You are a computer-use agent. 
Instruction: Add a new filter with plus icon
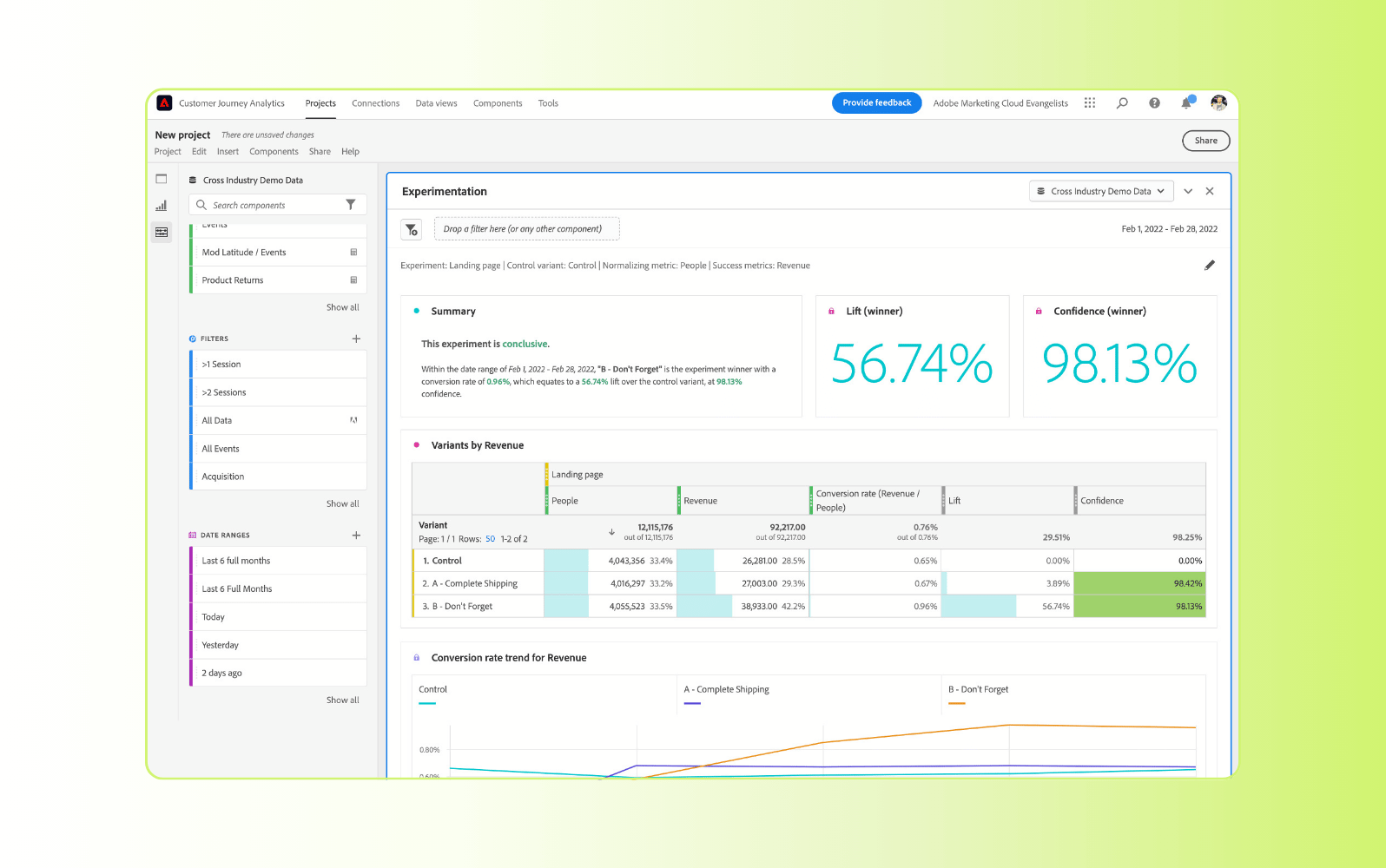pyautogui.click(x=356, y=339)
